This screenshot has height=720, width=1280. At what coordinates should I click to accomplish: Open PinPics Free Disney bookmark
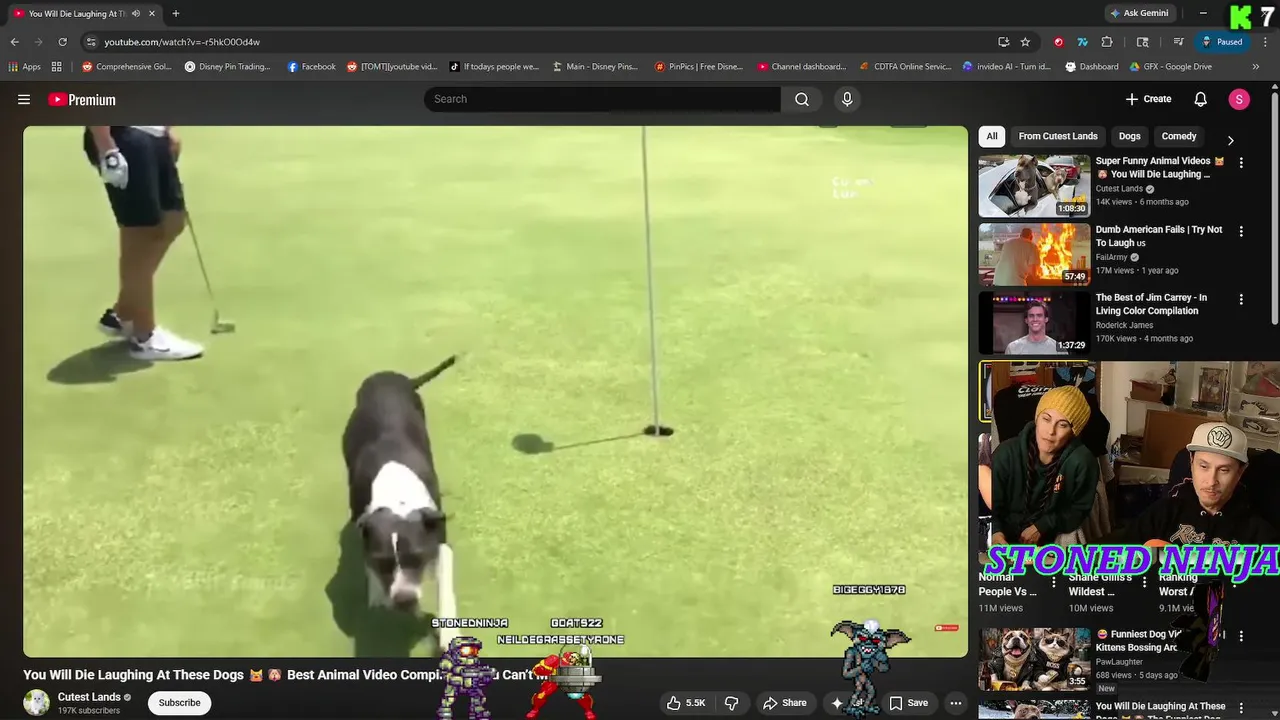pyautogui.click(x=698, y=67)
